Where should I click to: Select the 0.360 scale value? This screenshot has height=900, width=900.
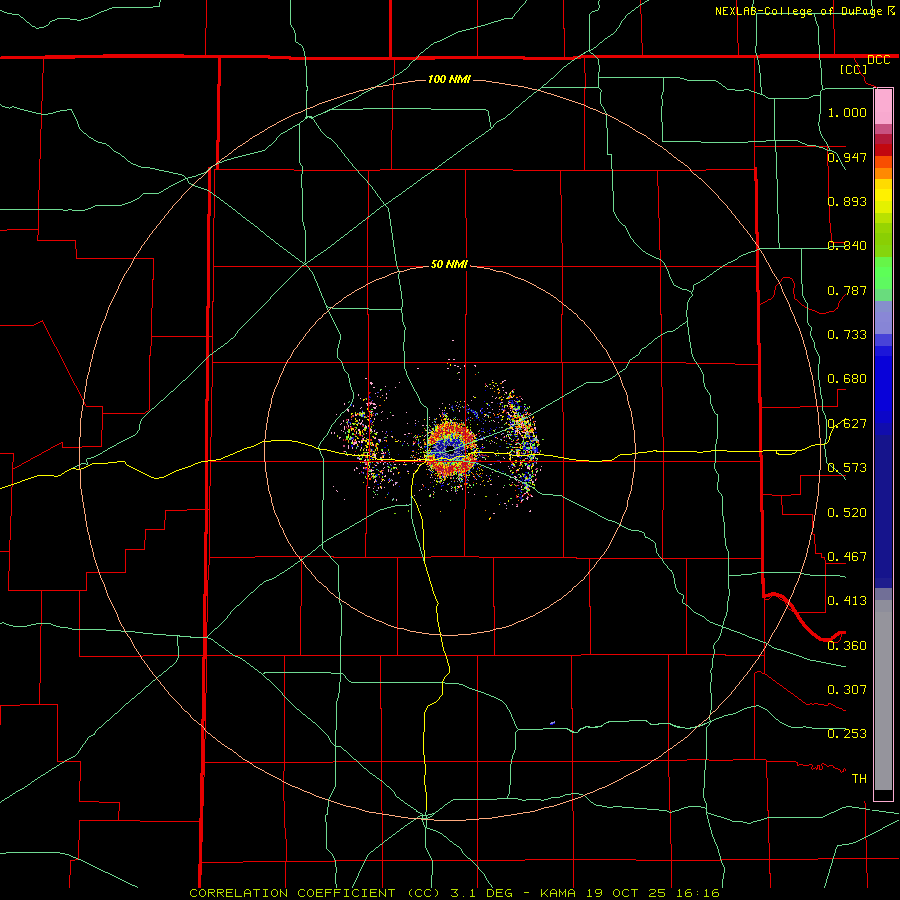pos(847,646)
